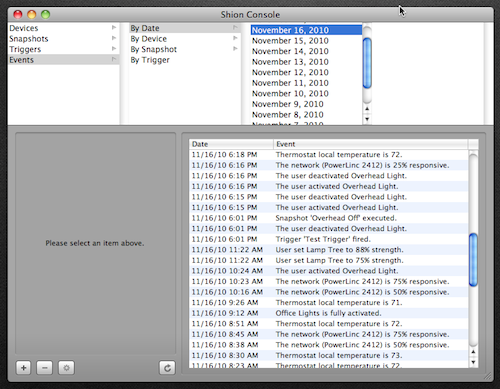500x389 pixels.
Task: Expand the By Date row arrow
Action: click(x=235, y=27)
